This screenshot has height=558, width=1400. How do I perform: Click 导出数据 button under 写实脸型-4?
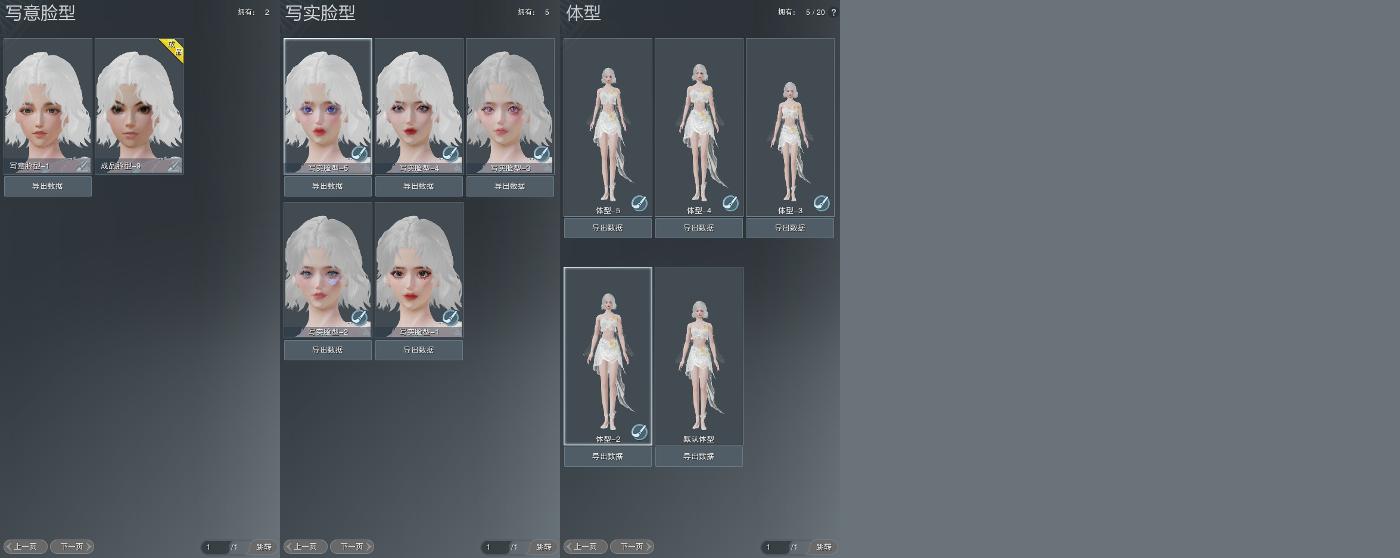(419, 186)
